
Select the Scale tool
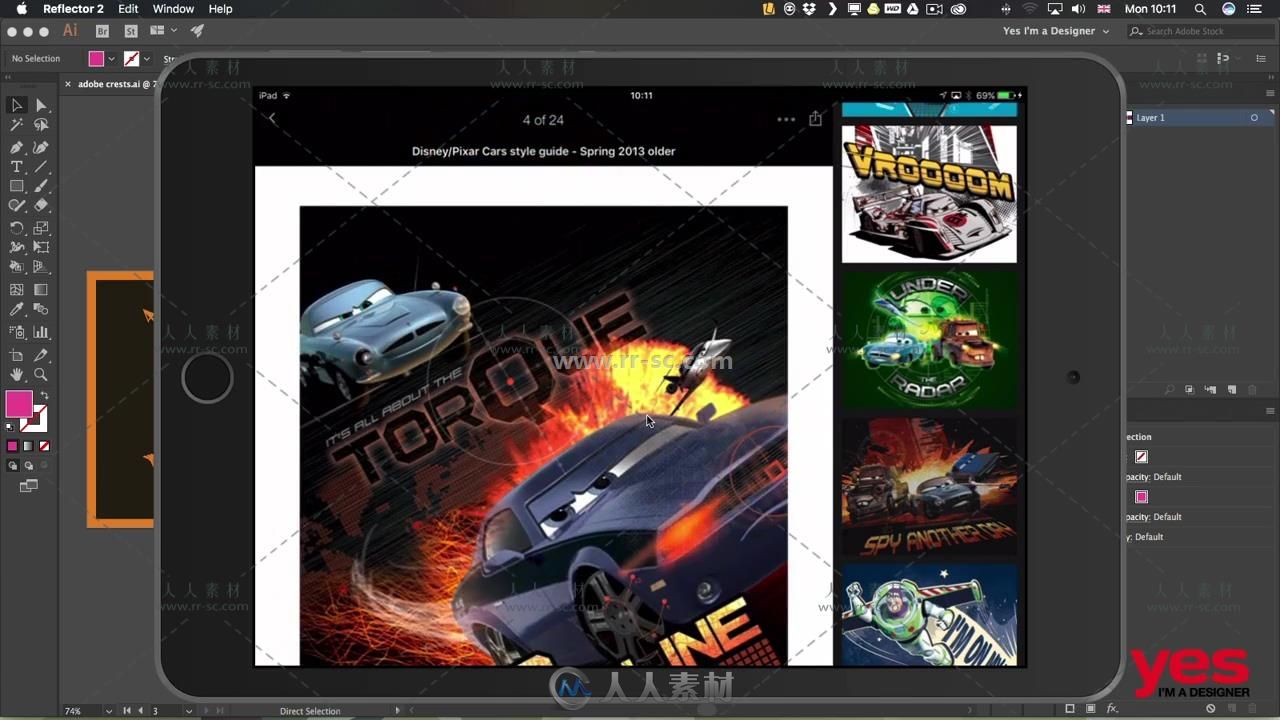click(41, 228)
